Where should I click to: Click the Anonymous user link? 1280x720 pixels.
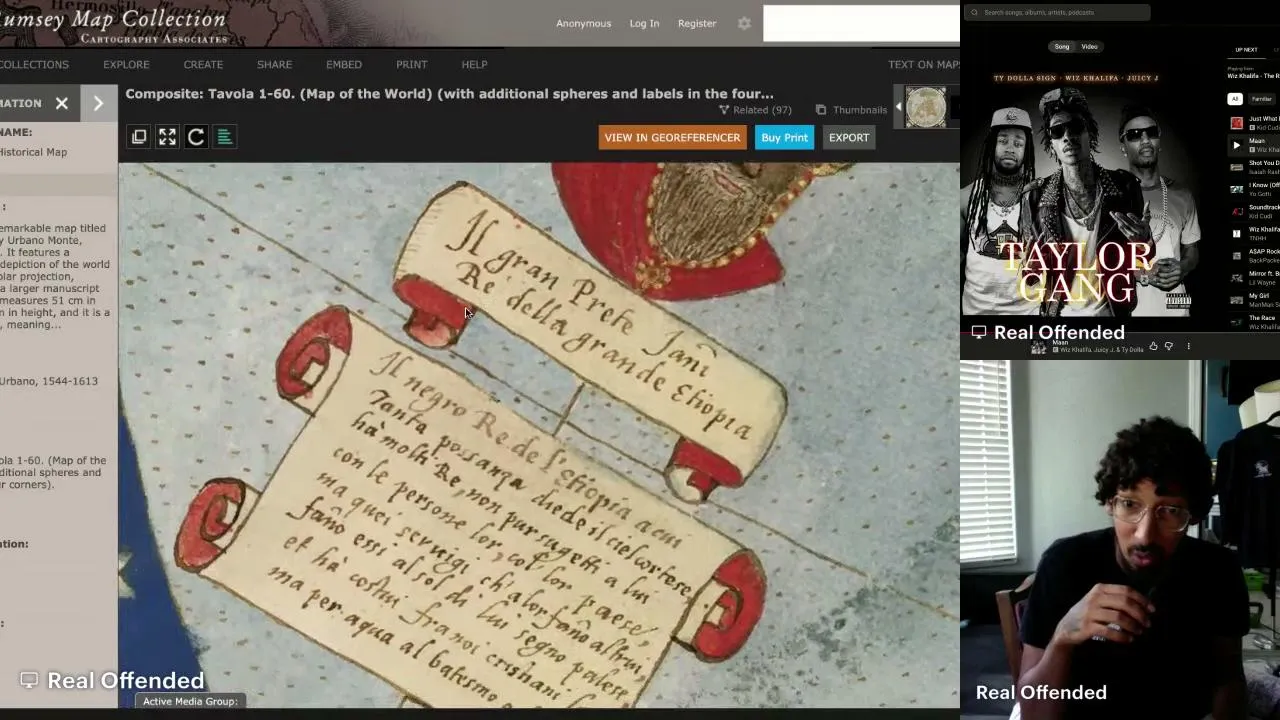[x=583, y=23]
